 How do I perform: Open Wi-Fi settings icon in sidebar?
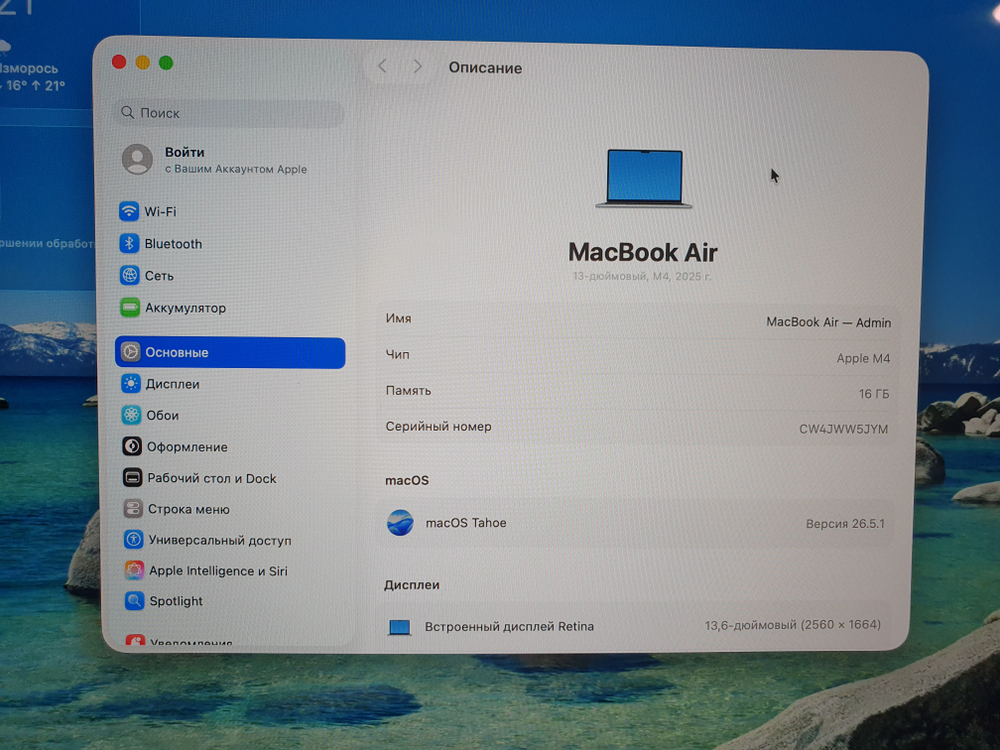point(129,210)
